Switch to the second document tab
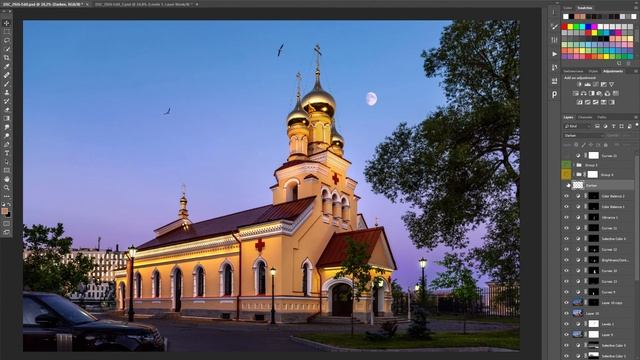Image resolution: width=640 pixels, height=360 pixels. tap(144, 4)
